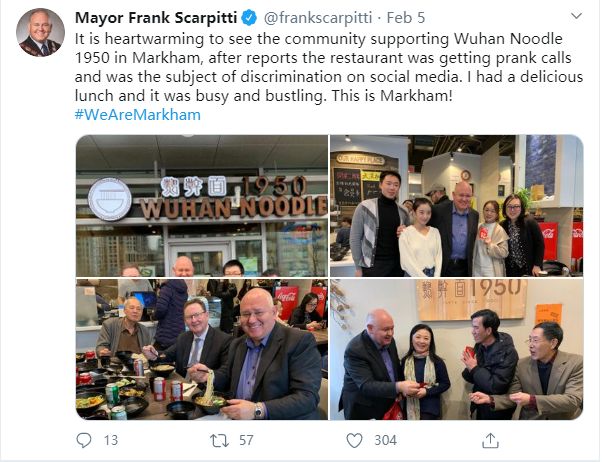This screenshot has width=602, height=462.
Task: Expand the tweet options chevron
Action: coord(576,16)
